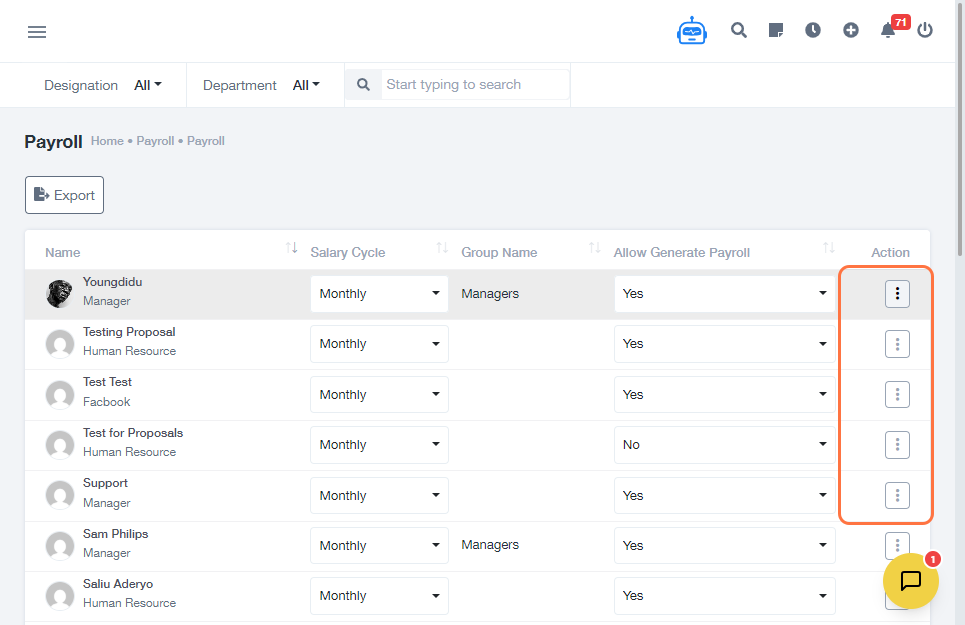Open the hamburger sidebar menu
Screen dimensions: 965x625
37,32
